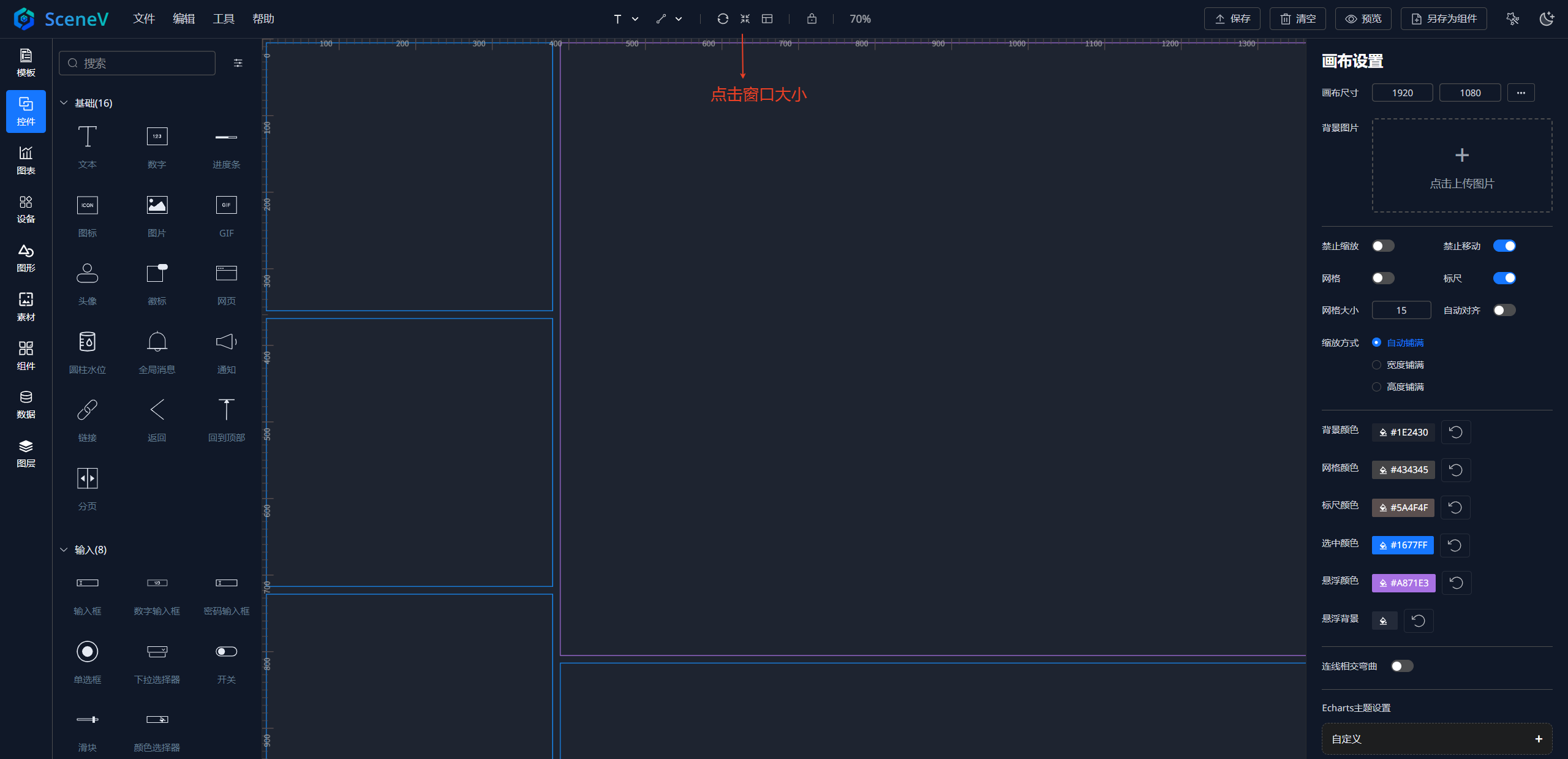This screenshot has width=1568, height=759.
Task: Click the 预览 preview button
Action: click(1363, 19)
